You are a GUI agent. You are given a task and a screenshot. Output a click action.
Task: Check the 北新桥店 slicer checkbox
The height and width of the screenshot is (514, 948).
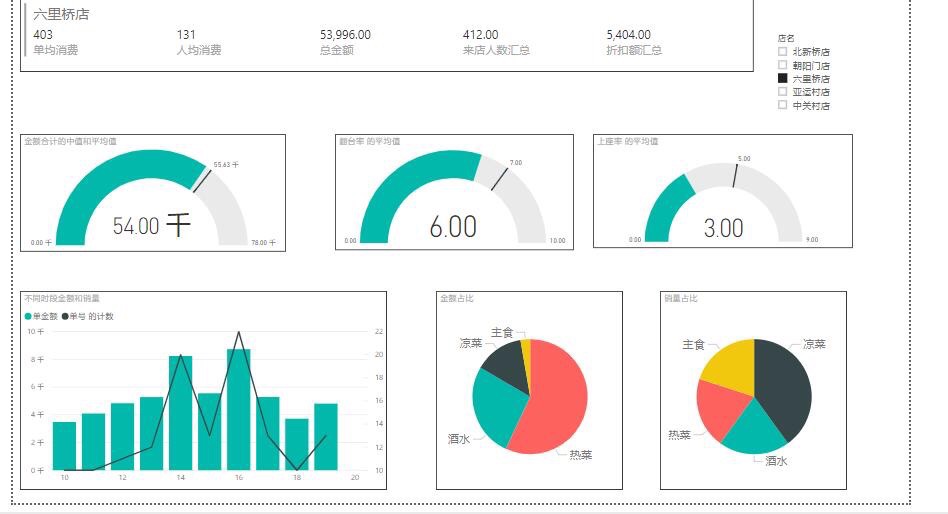coord(782,51)
